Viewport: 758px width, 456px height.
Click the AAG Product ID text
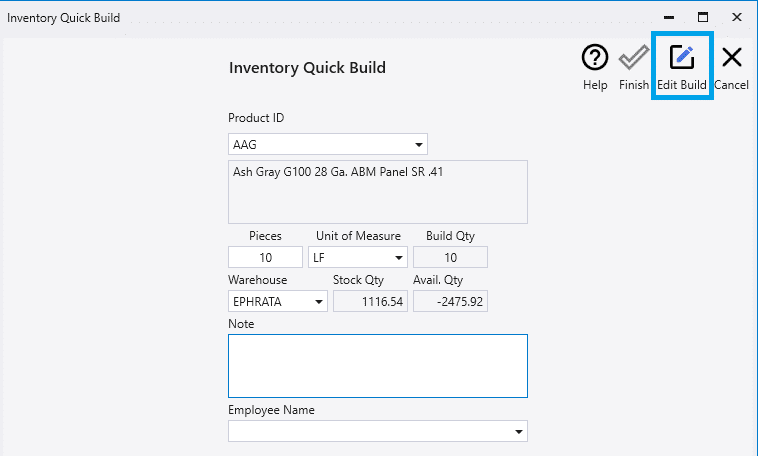(245, 145)
